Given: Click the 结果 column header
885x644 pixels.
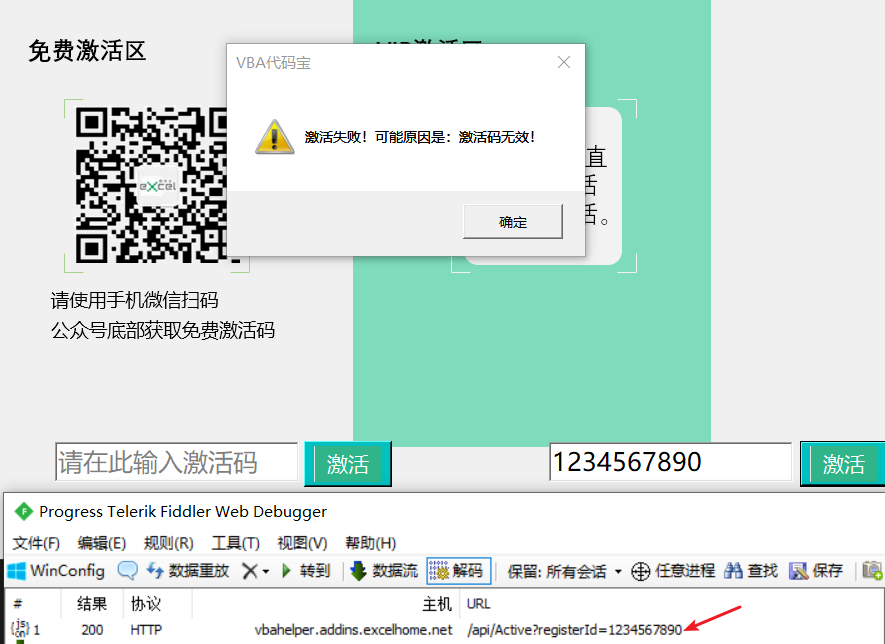Looking at the screenshot, I should coord(92,604).
